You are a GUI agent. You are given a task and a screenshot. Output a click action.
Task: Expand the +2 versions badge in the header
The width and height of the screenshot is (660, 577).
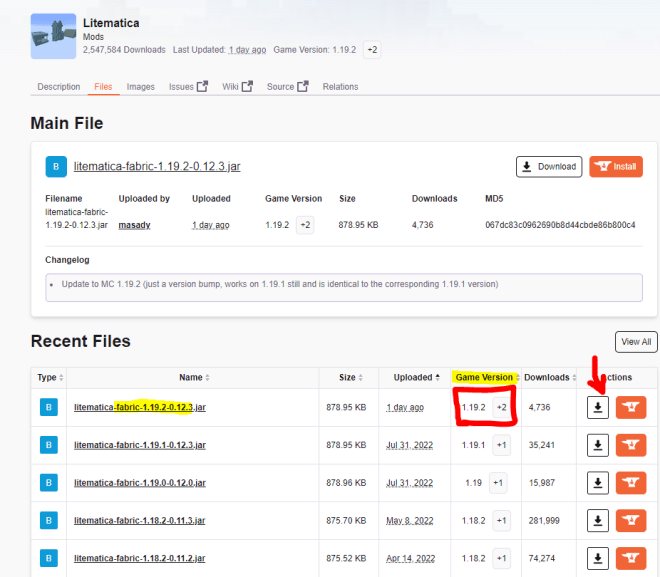pos(372,50)
